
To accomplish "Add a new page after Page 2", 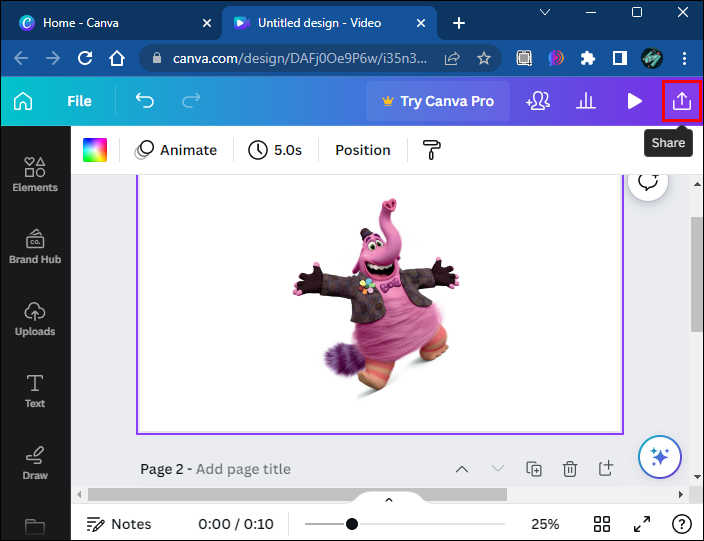I will [606, 468].
